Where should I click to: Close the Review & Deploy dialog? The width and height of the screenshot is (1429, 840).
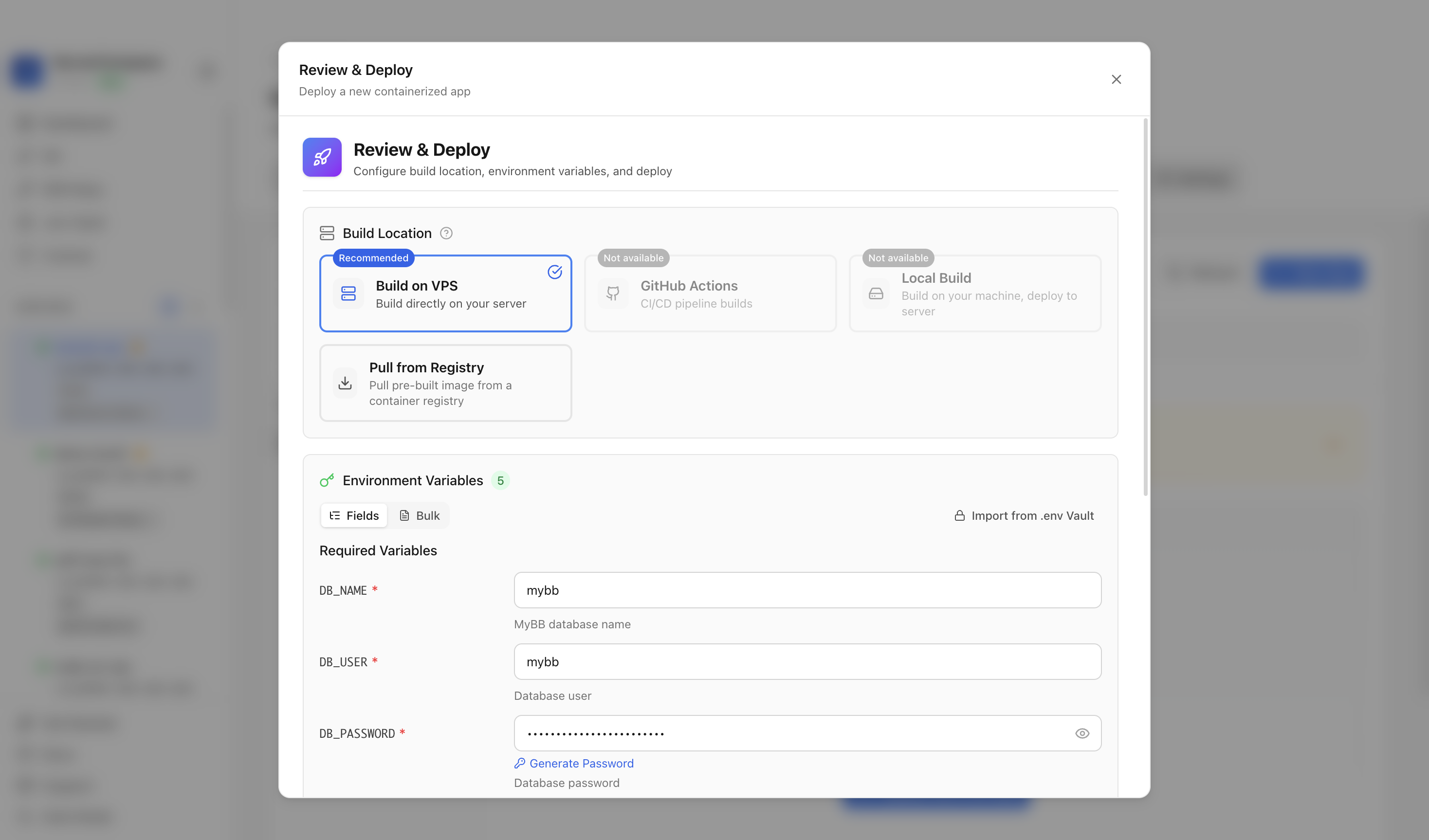[1116, 79]
